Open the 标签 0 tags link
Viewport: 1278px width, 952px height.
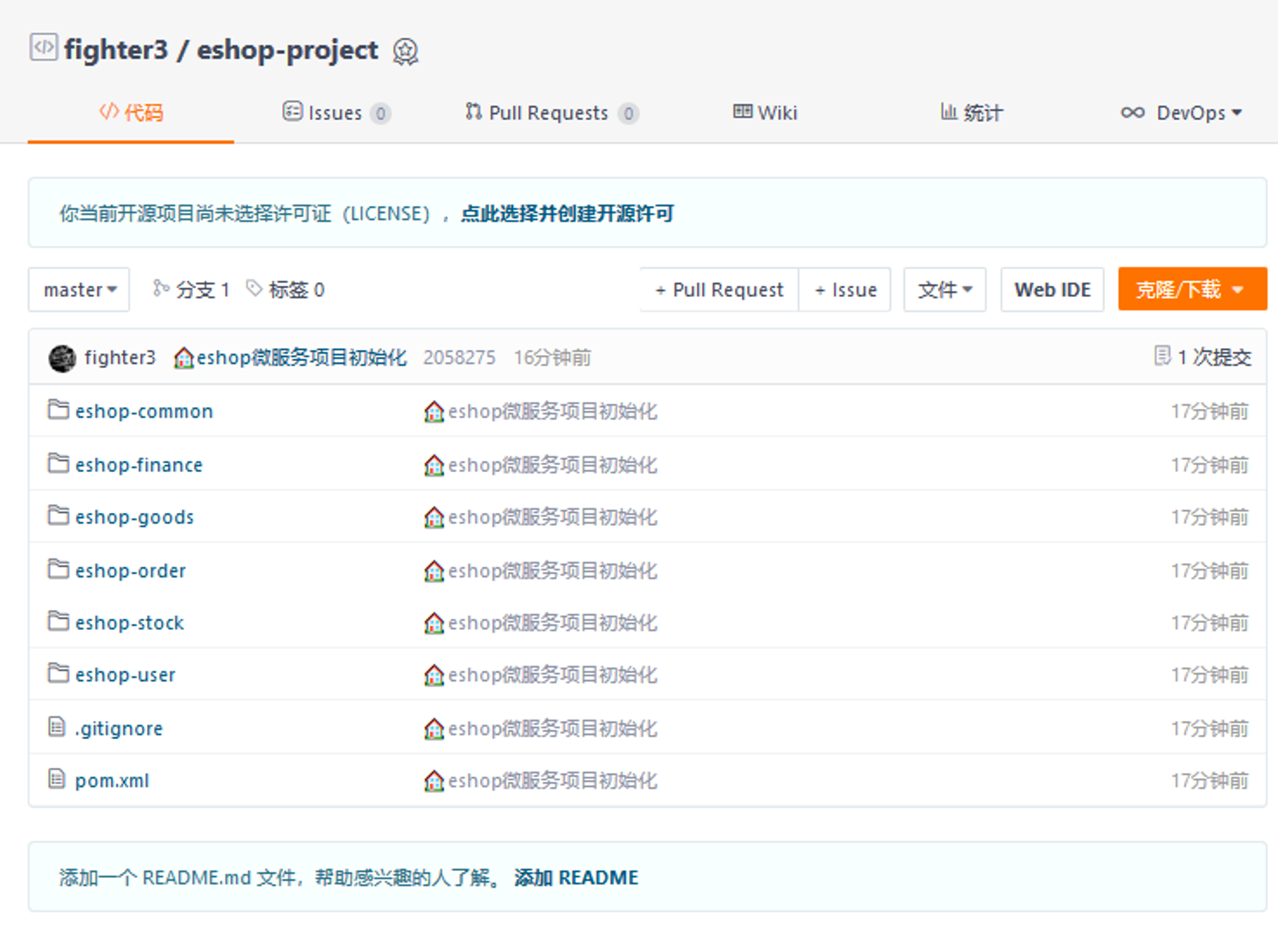[286, 289]
